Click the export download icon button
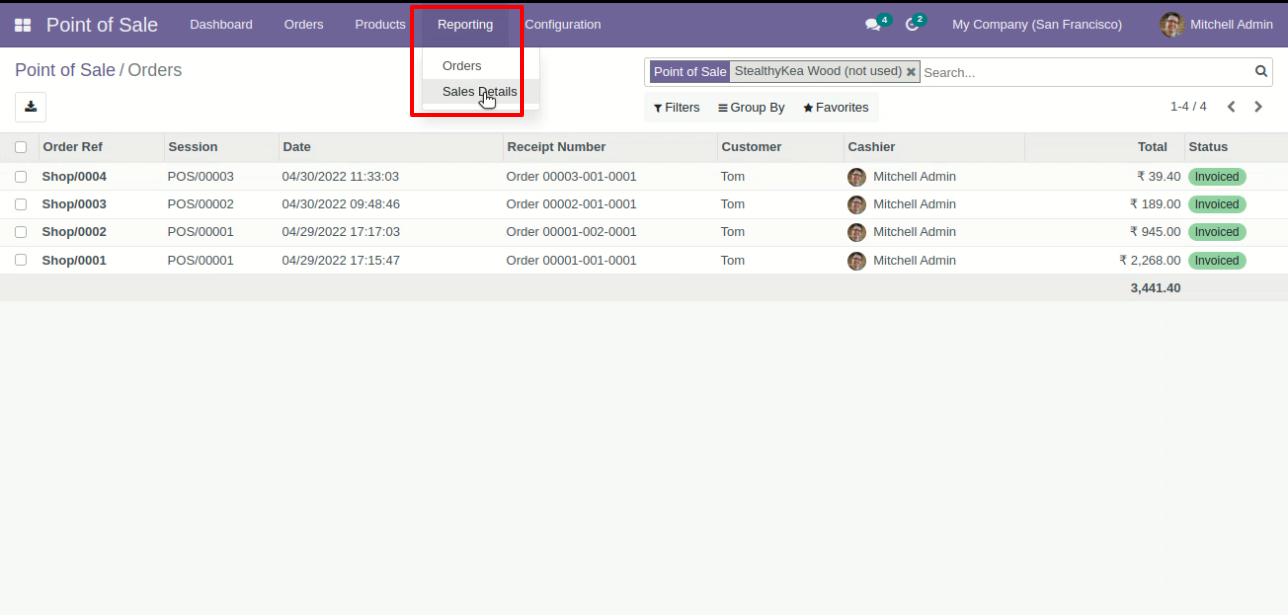This screenshot has width=1288, height=615. (30, 107)
